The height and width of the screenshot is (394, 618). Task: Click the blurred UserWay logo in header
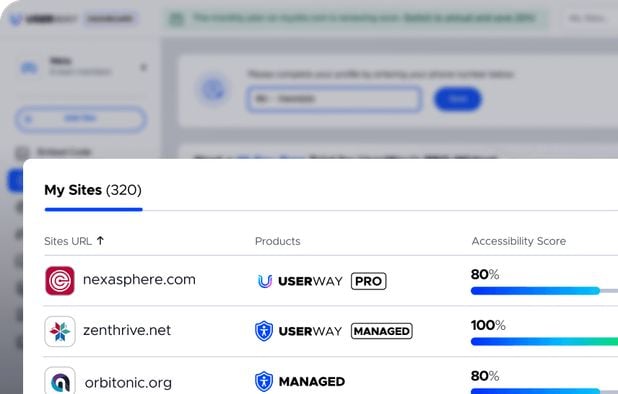tap(44, 19)
